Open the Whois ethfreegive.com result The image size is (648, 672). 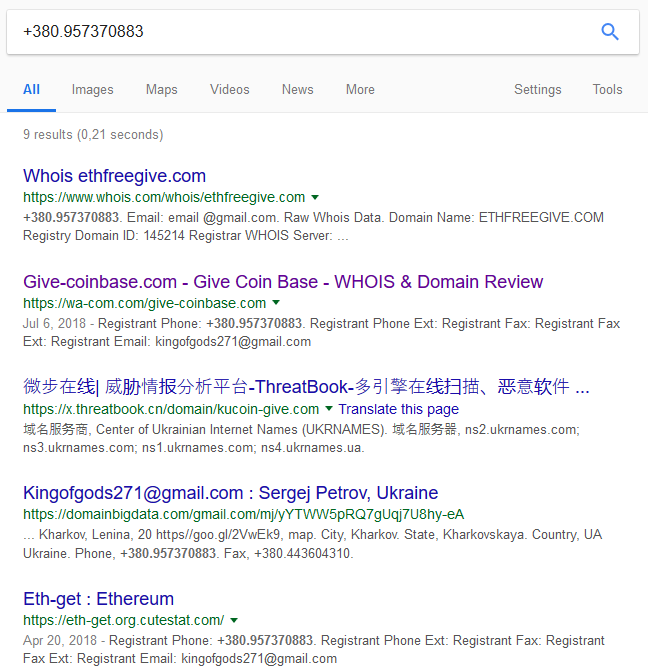[x=114, y=176]
